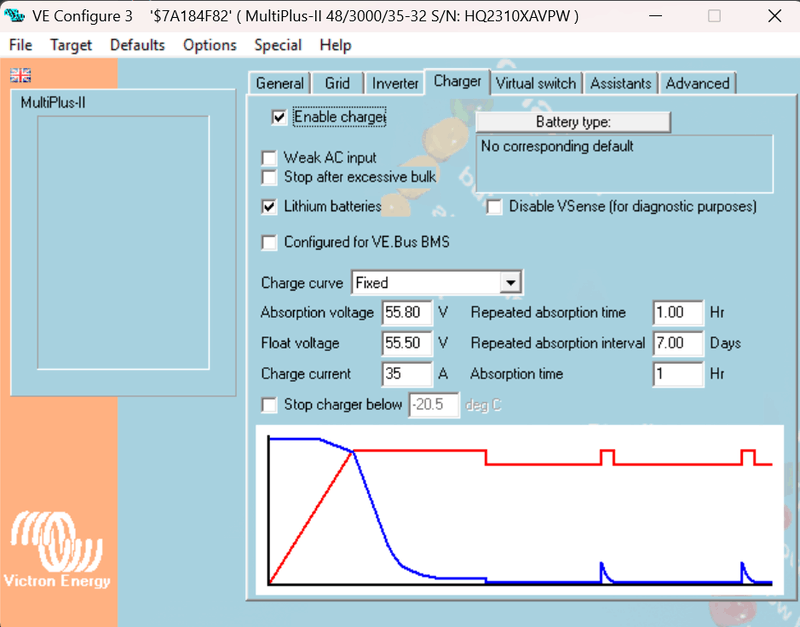Image resolution: width=800 pixels, height=627 pixels.
Task: Check Stop after excessive bulk
Action: [x=269, y=177]
